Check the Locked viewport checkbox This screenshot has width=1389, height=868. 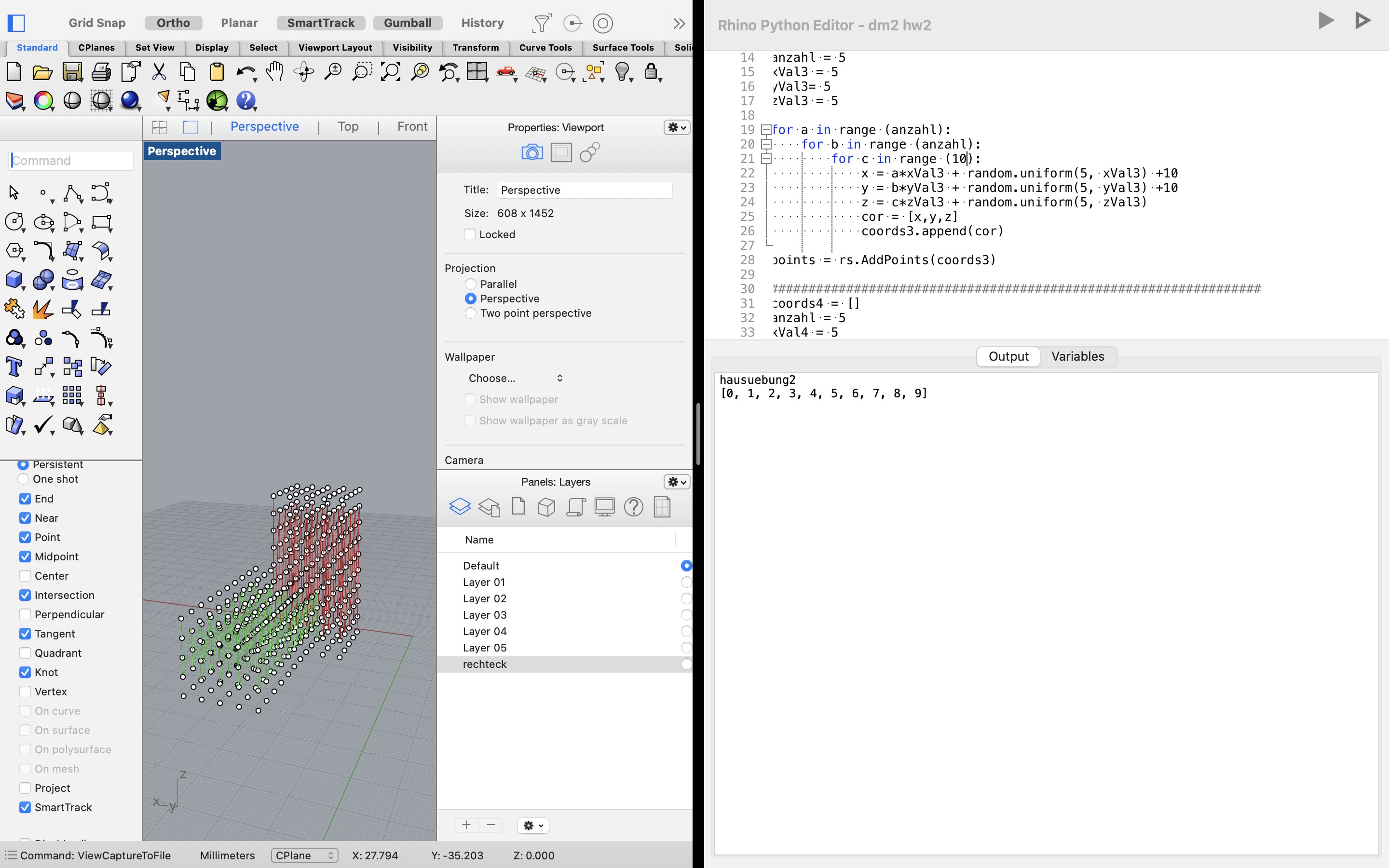469,234
